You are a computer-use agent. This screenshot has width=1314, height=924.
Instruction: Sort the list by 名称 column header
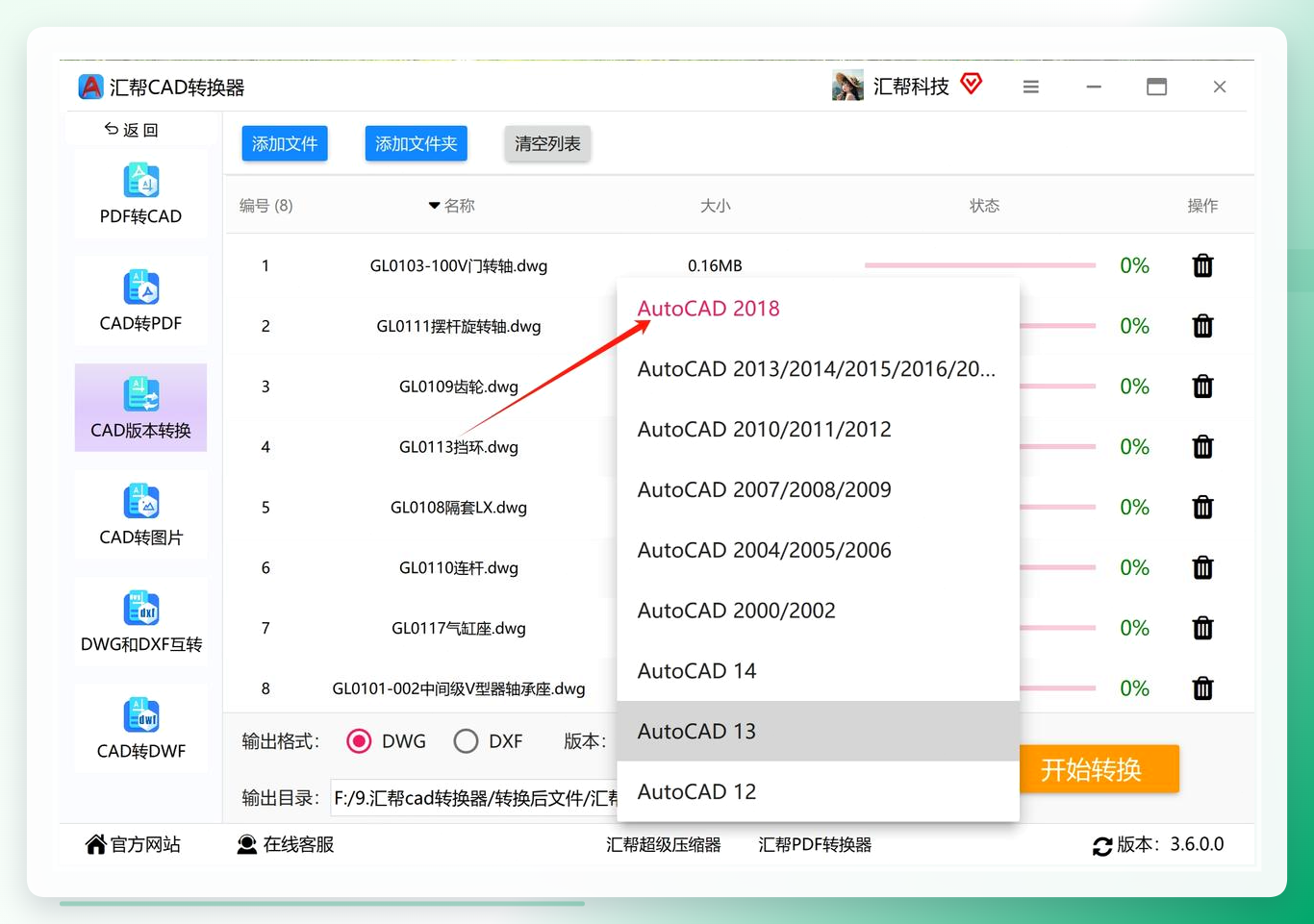(451, 206)
